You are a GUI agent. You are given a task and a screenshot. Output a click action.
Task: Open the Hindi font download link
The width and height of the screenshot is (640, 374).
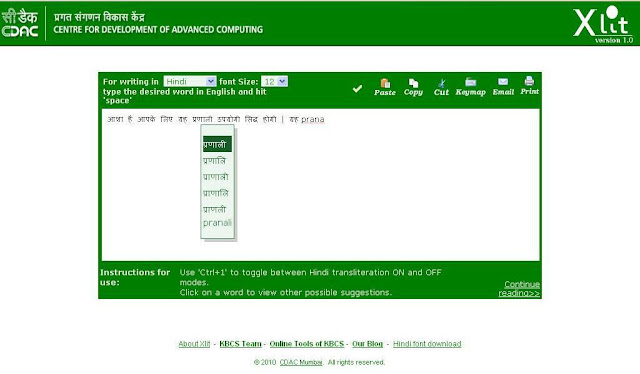pos(427,344)
